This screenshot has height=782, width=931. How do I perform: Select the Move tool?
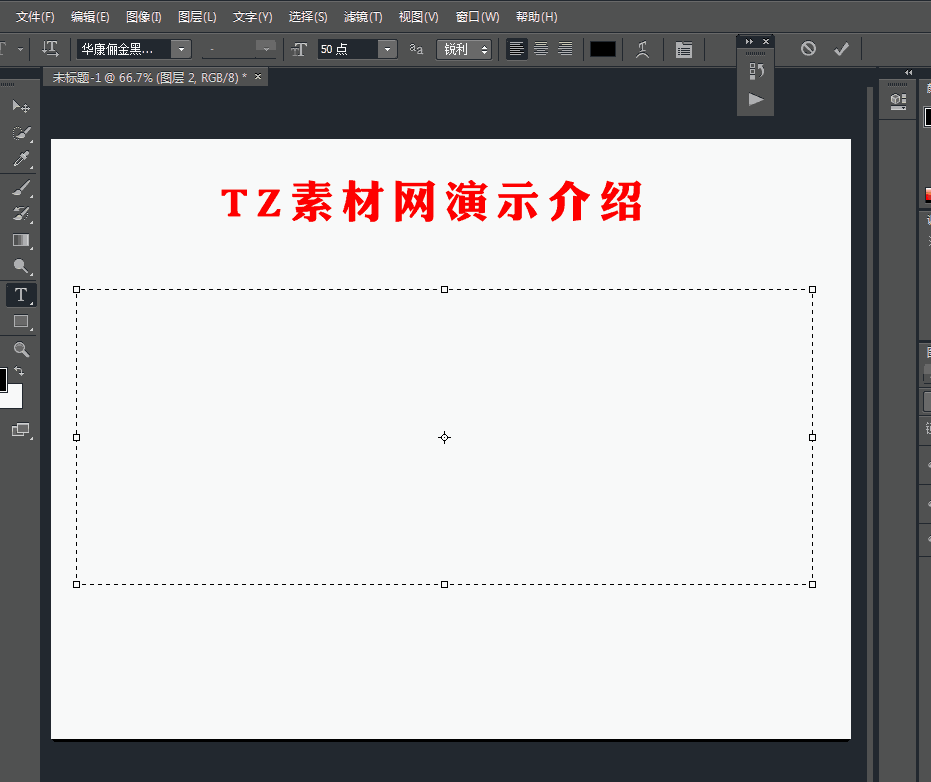pyautogui.click(x=21, y=106)
